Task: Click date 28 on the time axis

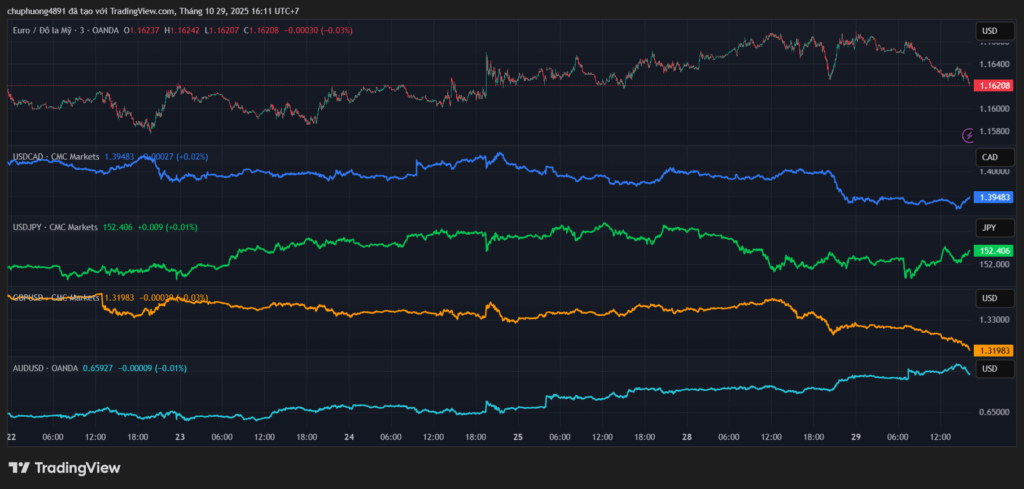Action: (x=687, y=437)
